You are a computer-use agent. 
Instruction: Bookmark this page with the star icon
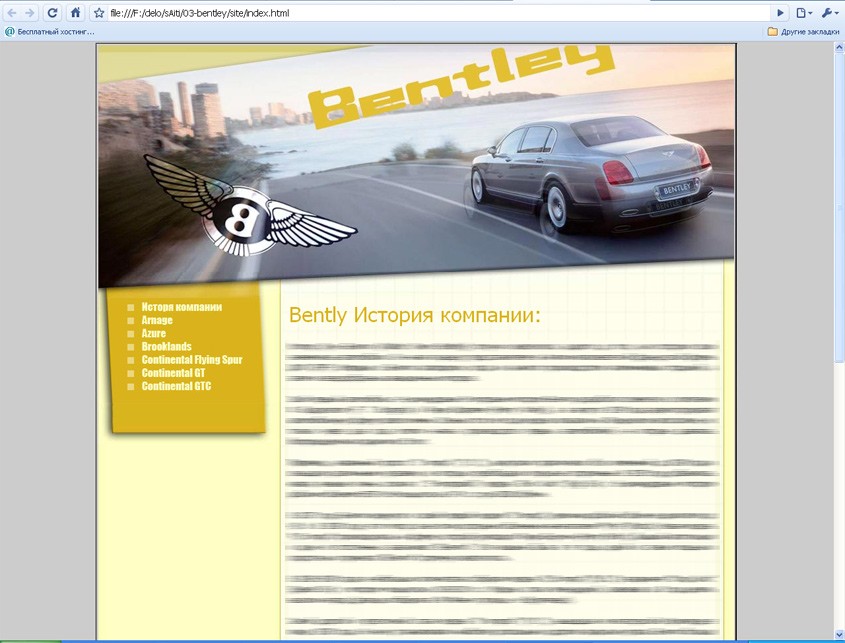point(99,13)
